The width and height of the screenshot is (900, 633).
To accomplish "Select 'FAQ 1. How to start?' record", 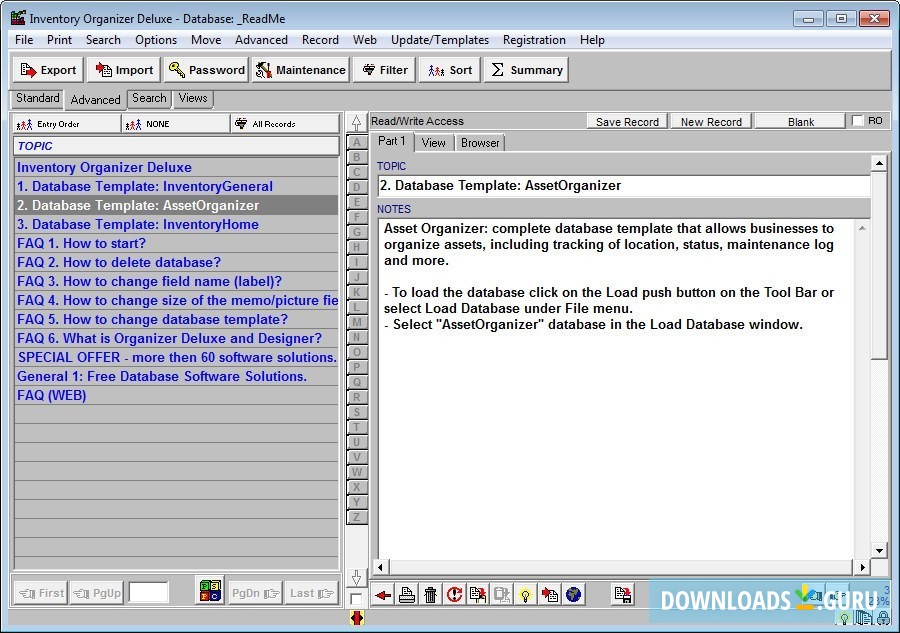I will coord(177,243).
